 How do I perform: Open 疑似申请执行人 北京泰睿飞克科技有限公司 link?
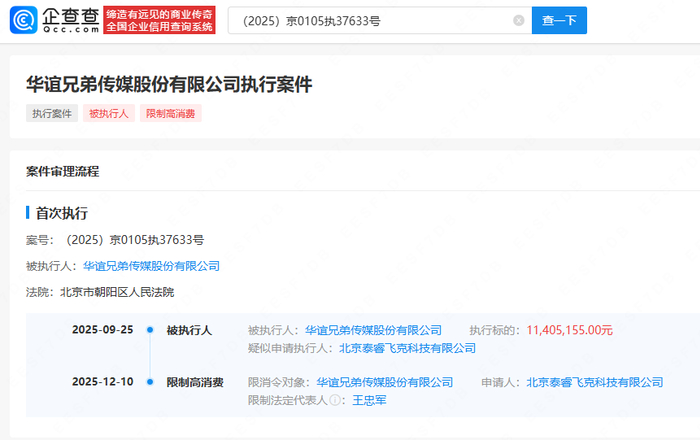[407, 348]
